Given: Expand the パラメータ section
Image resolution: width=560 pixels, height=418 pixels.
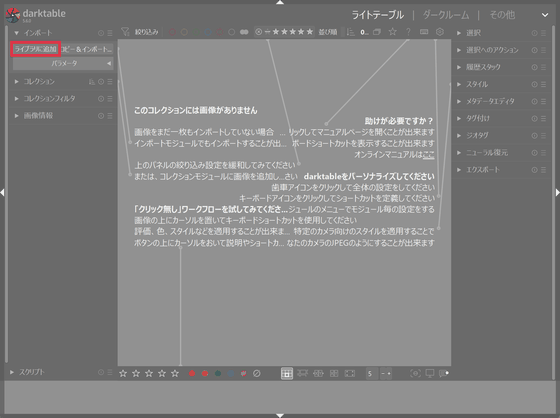Looking at the screenshot, I should [x=63, y=64].
